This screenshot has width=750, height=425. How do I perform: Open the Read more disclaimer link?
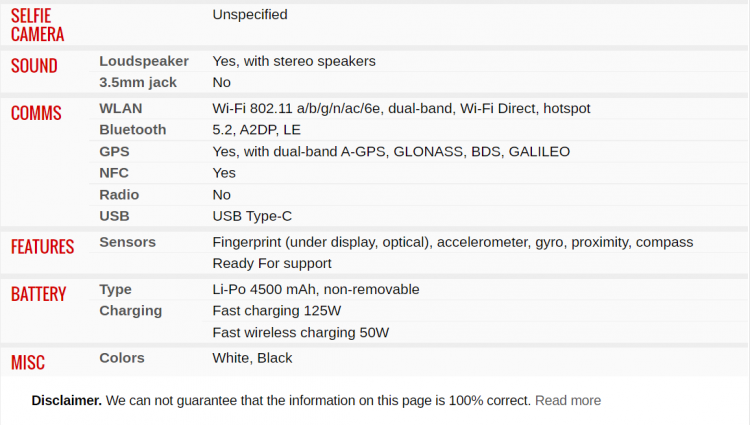568,400
